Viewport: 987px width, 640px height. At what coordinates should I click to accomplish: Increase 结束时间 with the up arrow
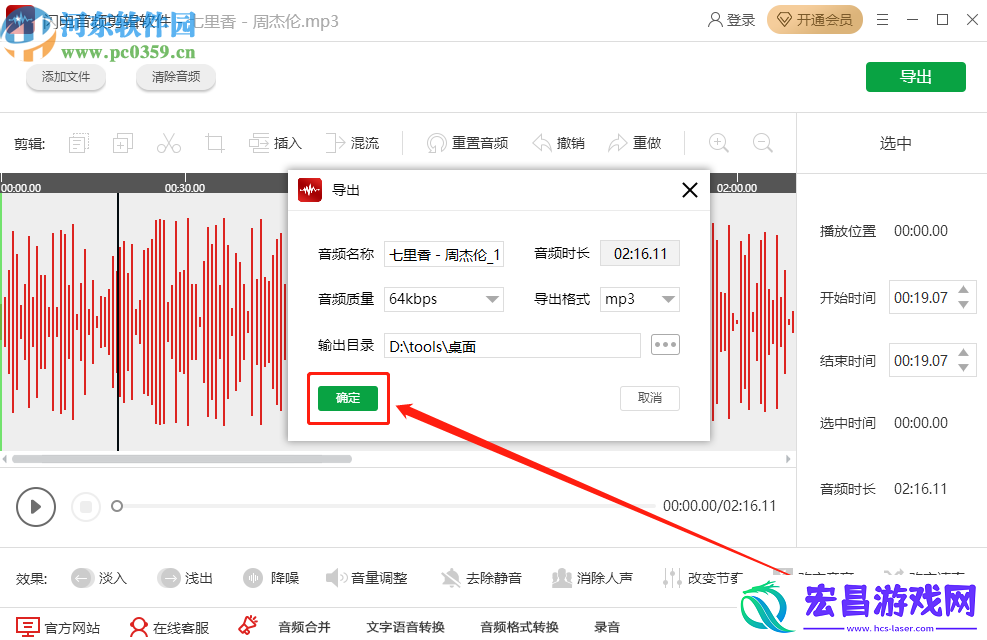(x=963, y=352)
